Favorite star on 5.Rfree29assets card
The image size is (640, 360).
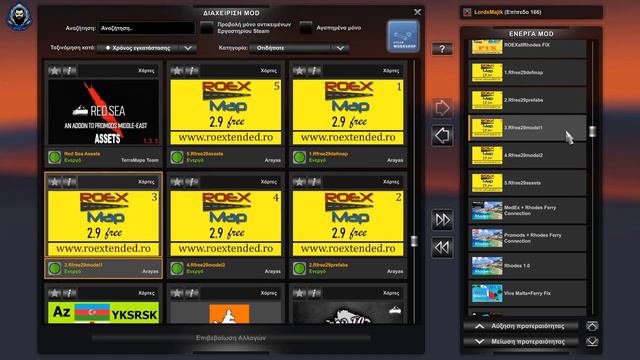coord(177,71)
